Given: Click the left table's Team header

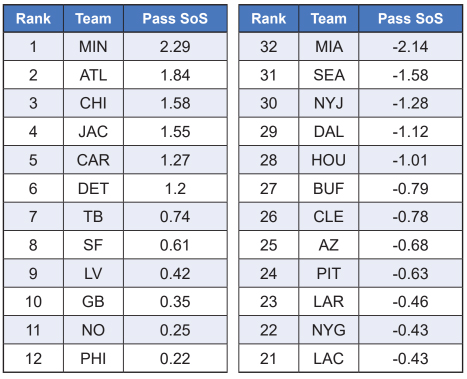Looking at the screenshot, I should tap(93, 19).
